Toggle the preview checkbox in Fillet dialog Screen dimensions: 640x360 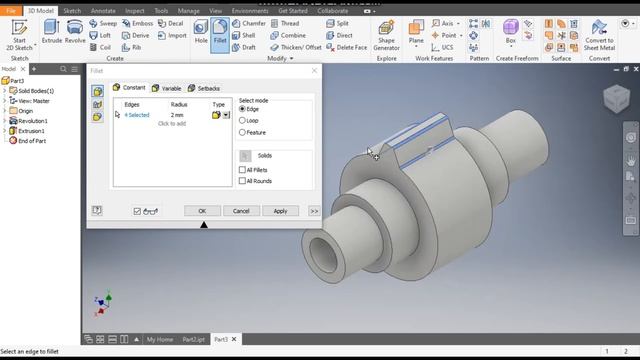[x=137, y=211]
